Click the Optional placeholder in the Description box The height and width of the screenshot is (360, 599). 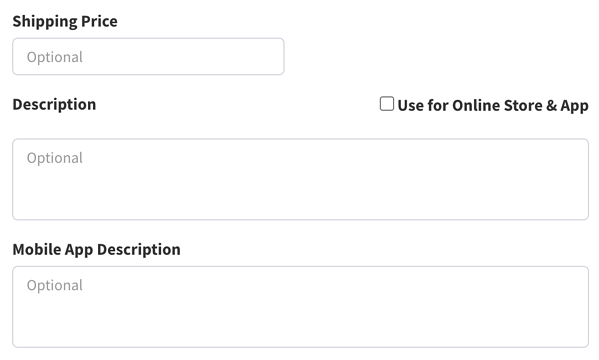55,158
